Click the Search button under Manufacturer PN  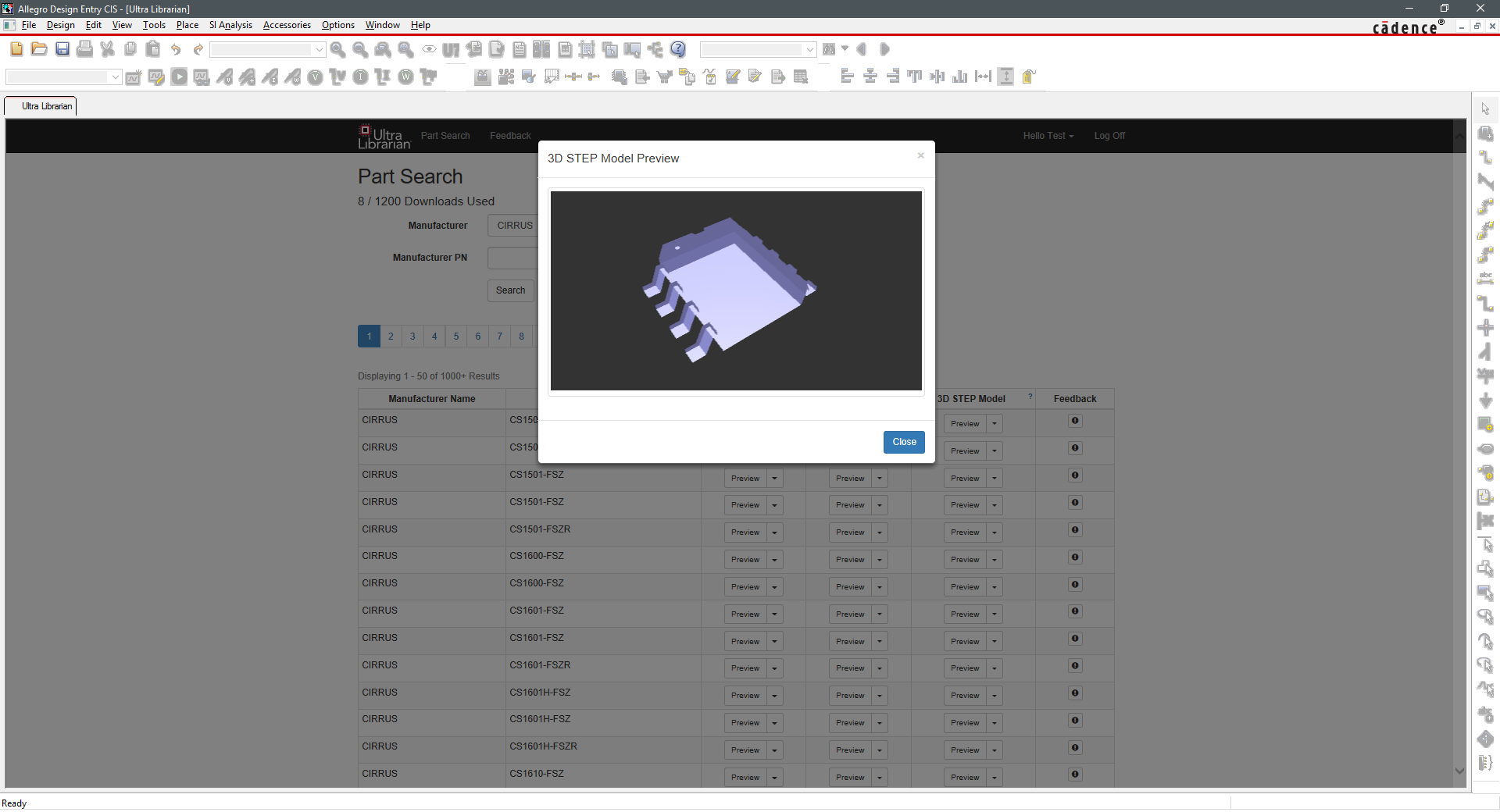(510, 290)
